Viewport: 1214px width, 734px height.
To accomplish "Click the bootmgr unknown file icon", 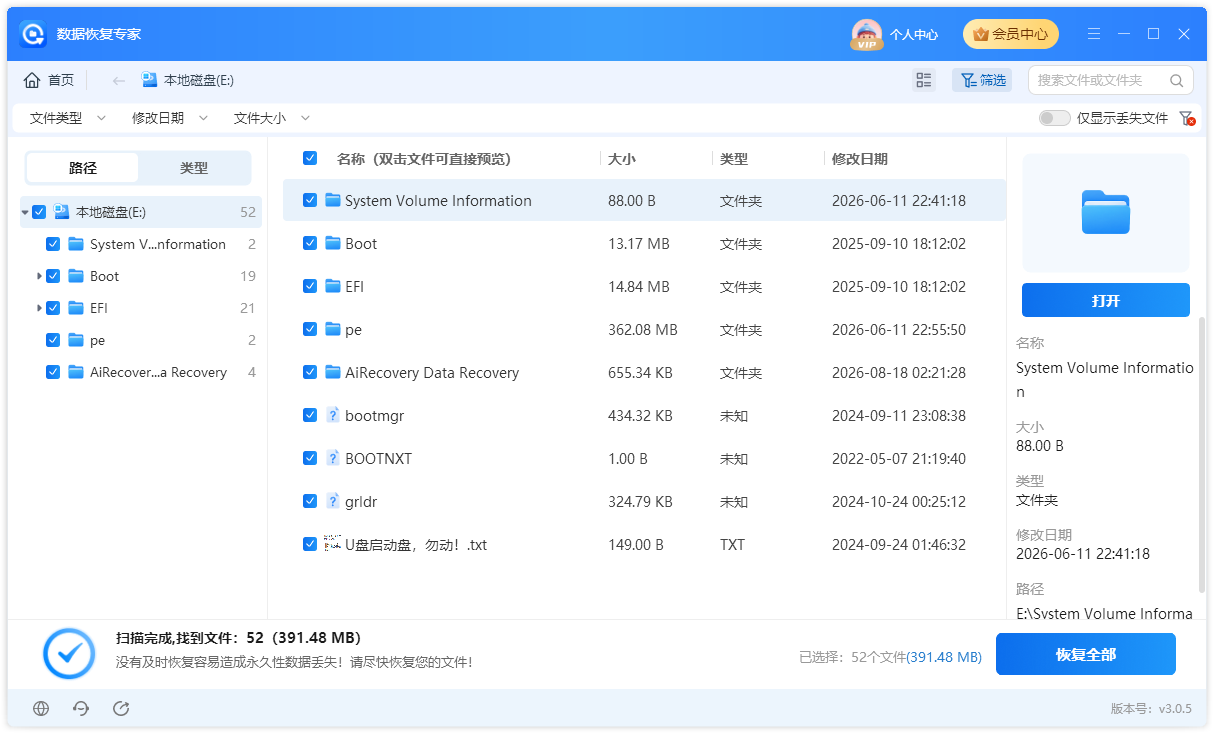I will pyautogui.click(x=333, y=415).
